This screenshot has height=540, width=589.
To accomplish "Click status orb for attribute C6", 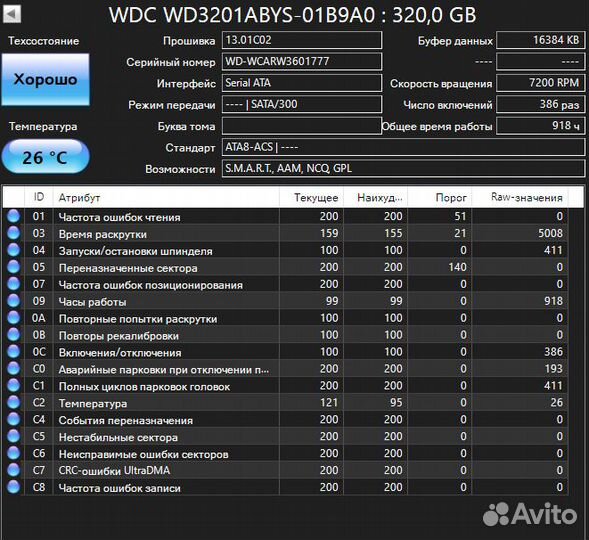I will pyautogui.click(x=14, y=453).
